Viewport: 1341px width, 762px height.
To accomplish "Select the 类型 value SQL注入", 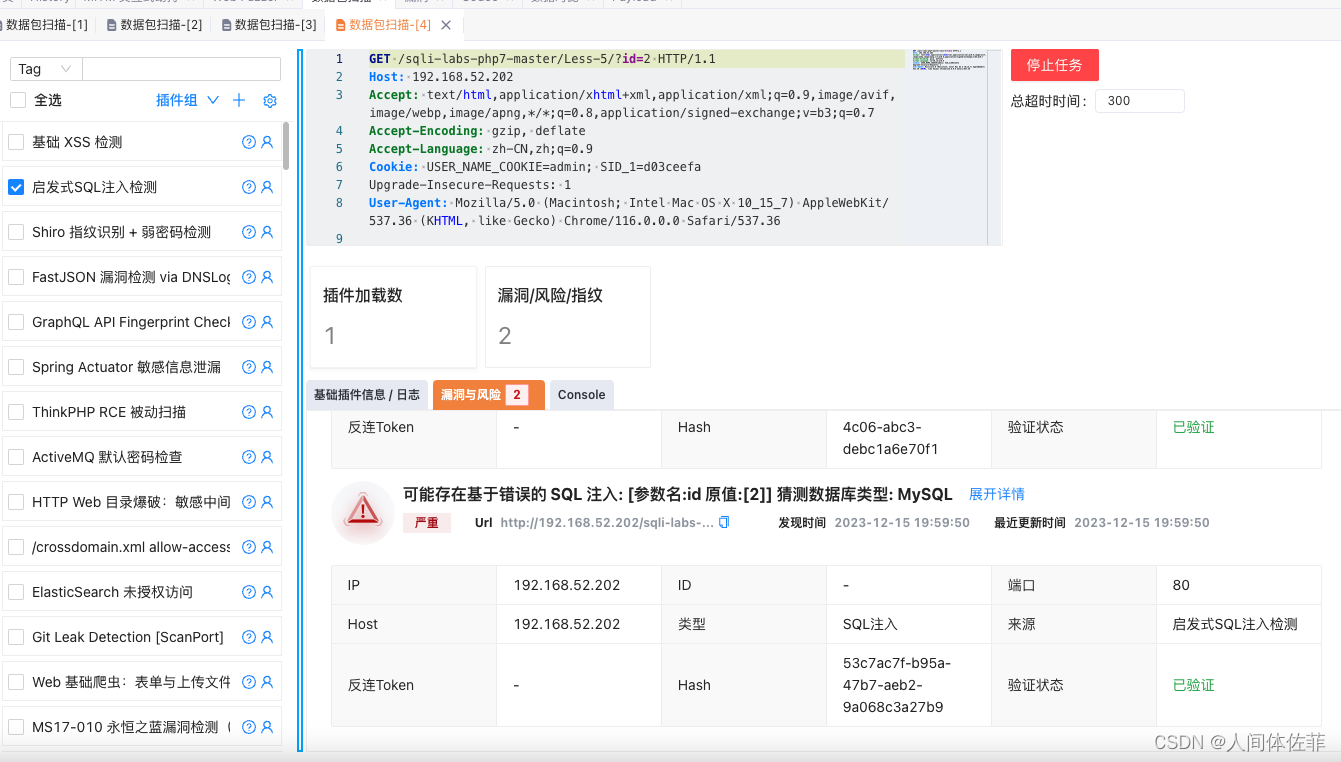I will pos(870,624).
